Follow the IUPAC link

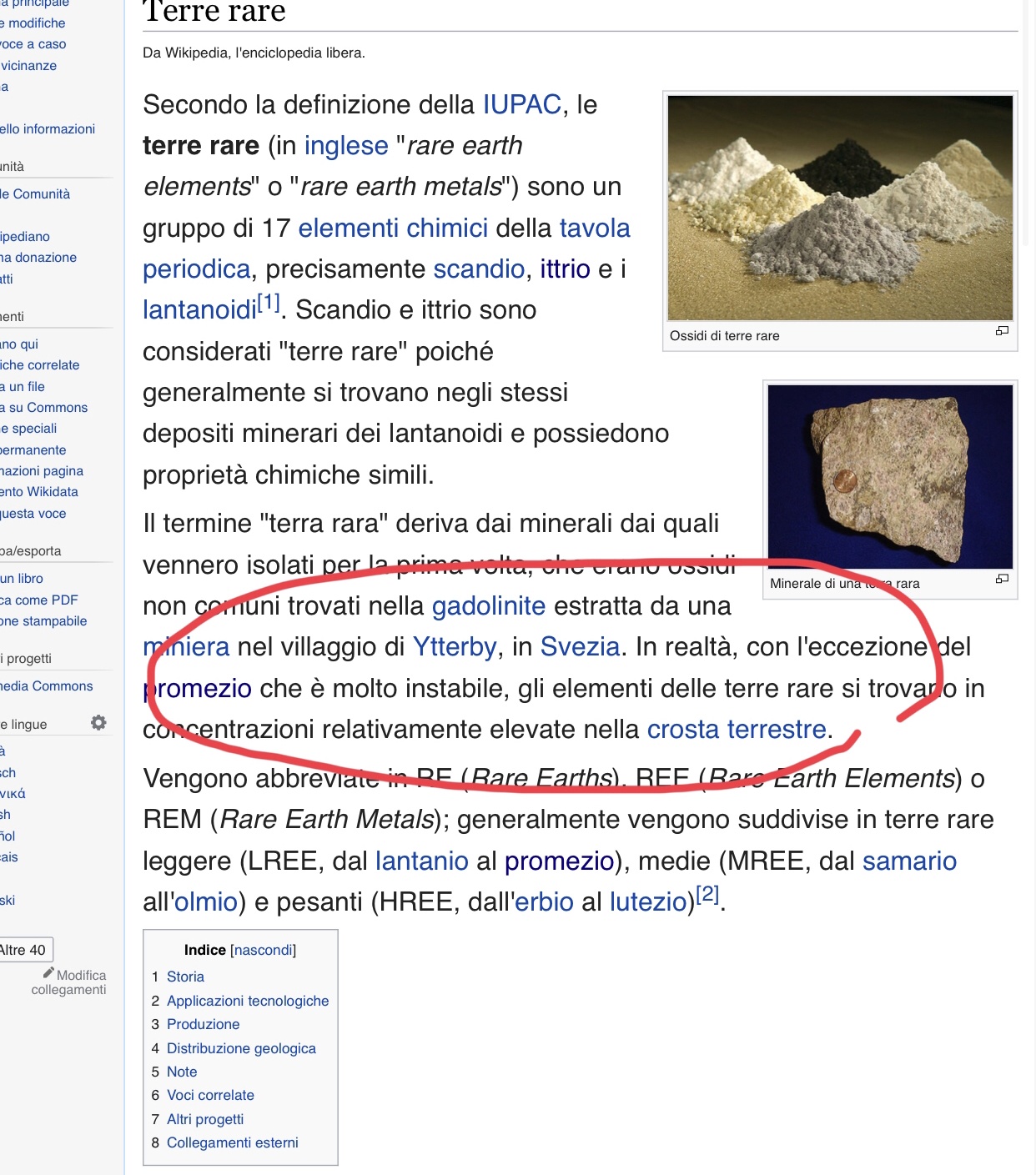pos(522,104)
